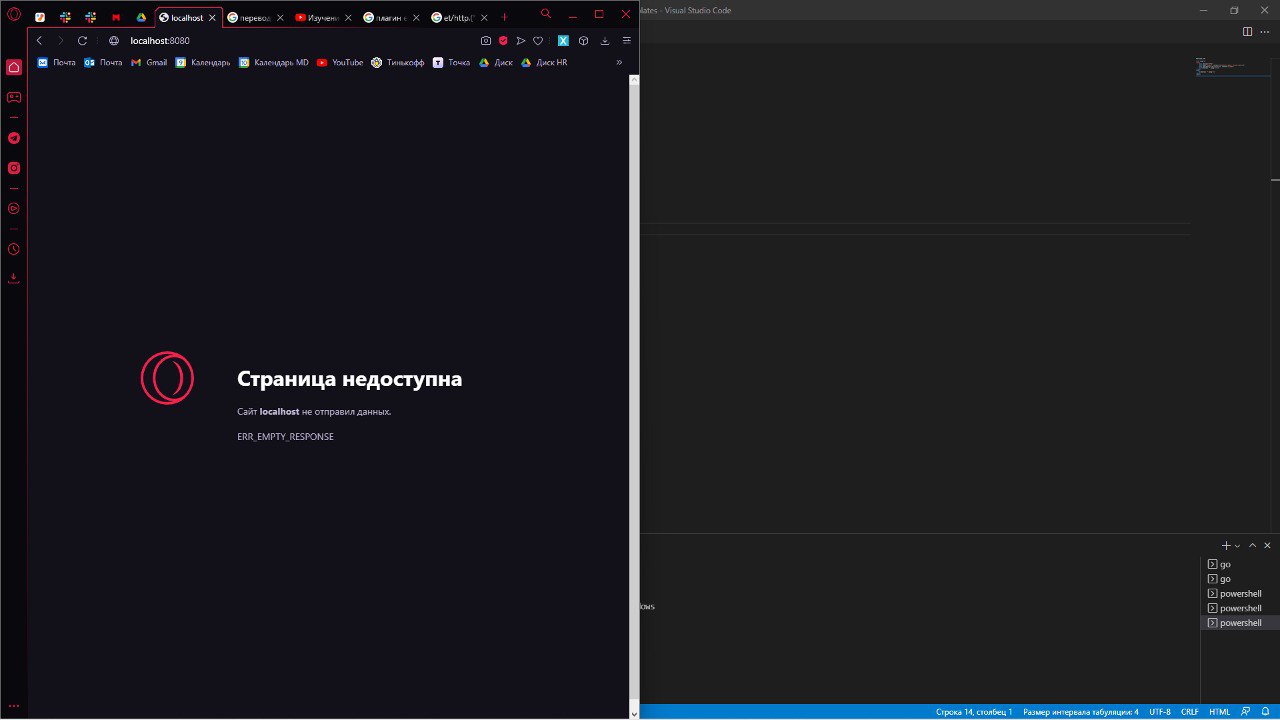Reload the localhost page
The image size is (1280, 720).
[83, 41]
